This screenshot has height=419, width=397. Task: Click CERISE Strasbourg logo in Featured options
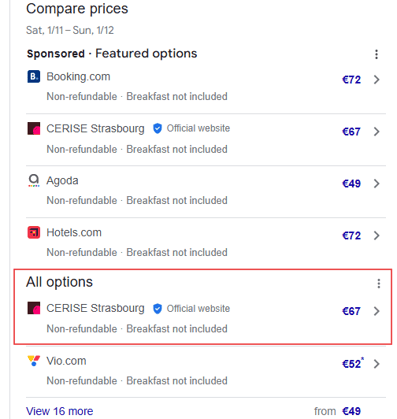[x=34, y=128]
